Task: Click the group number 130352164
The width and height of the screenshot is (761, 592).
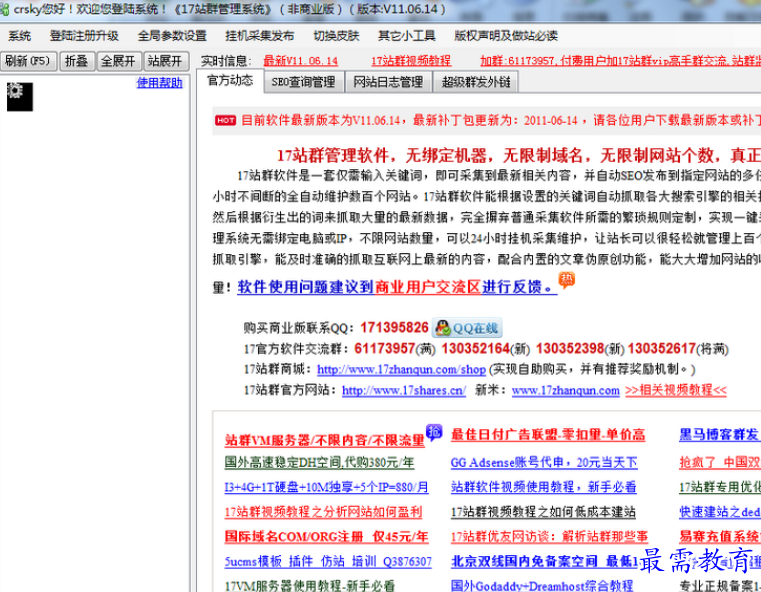Action: pos(476,348)
